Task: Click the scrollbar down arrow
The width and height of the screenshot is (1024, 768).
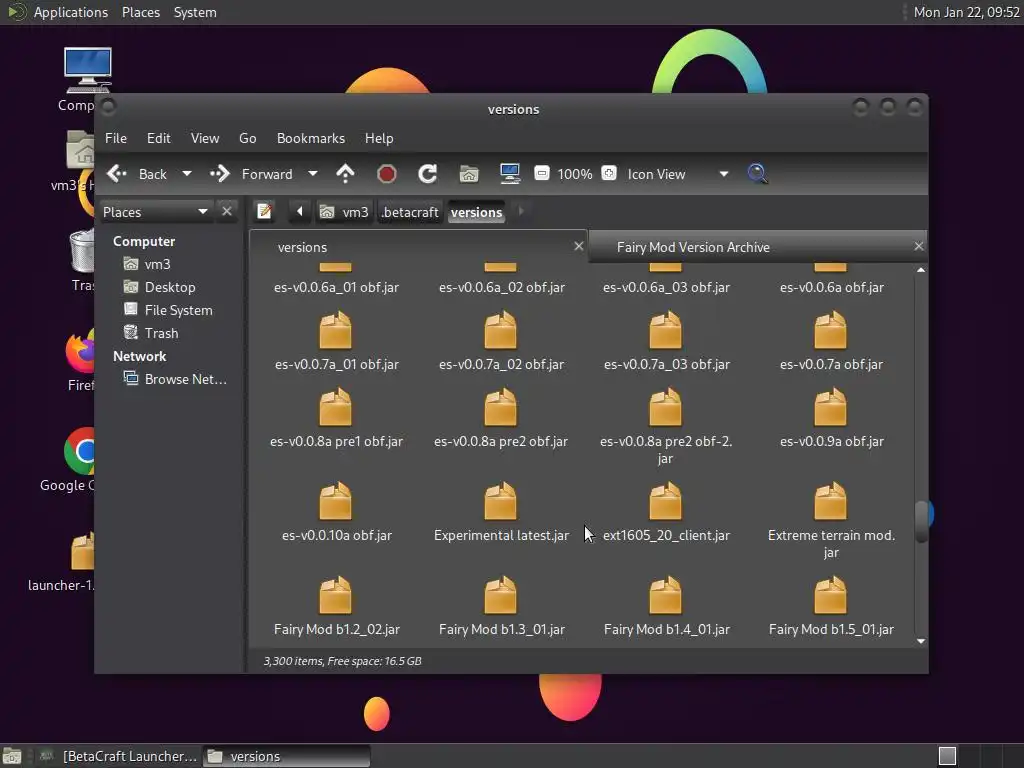Action: (x=921, y=641)
